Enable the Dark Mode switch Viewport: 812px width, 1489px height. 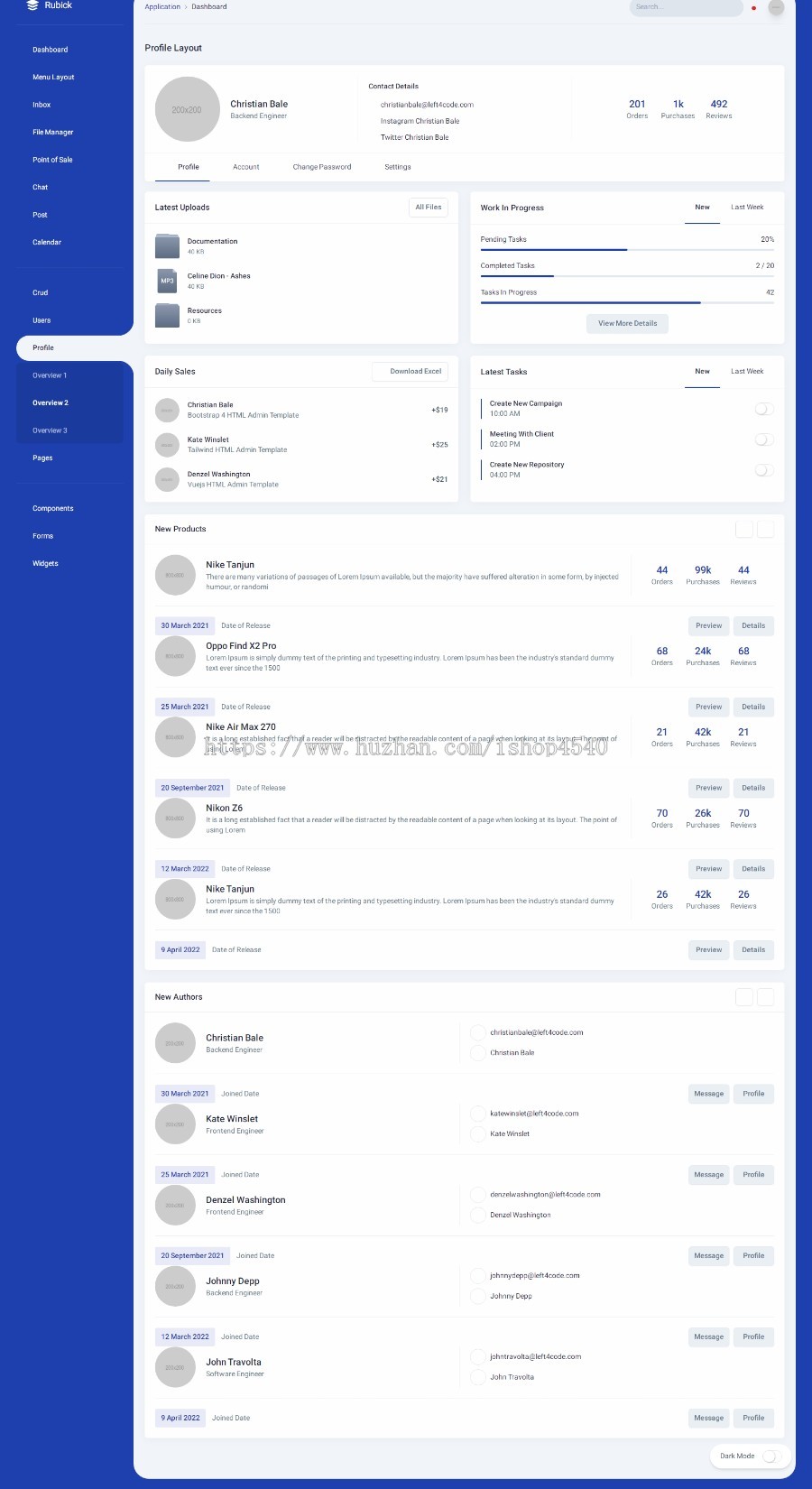point(771,1456)
